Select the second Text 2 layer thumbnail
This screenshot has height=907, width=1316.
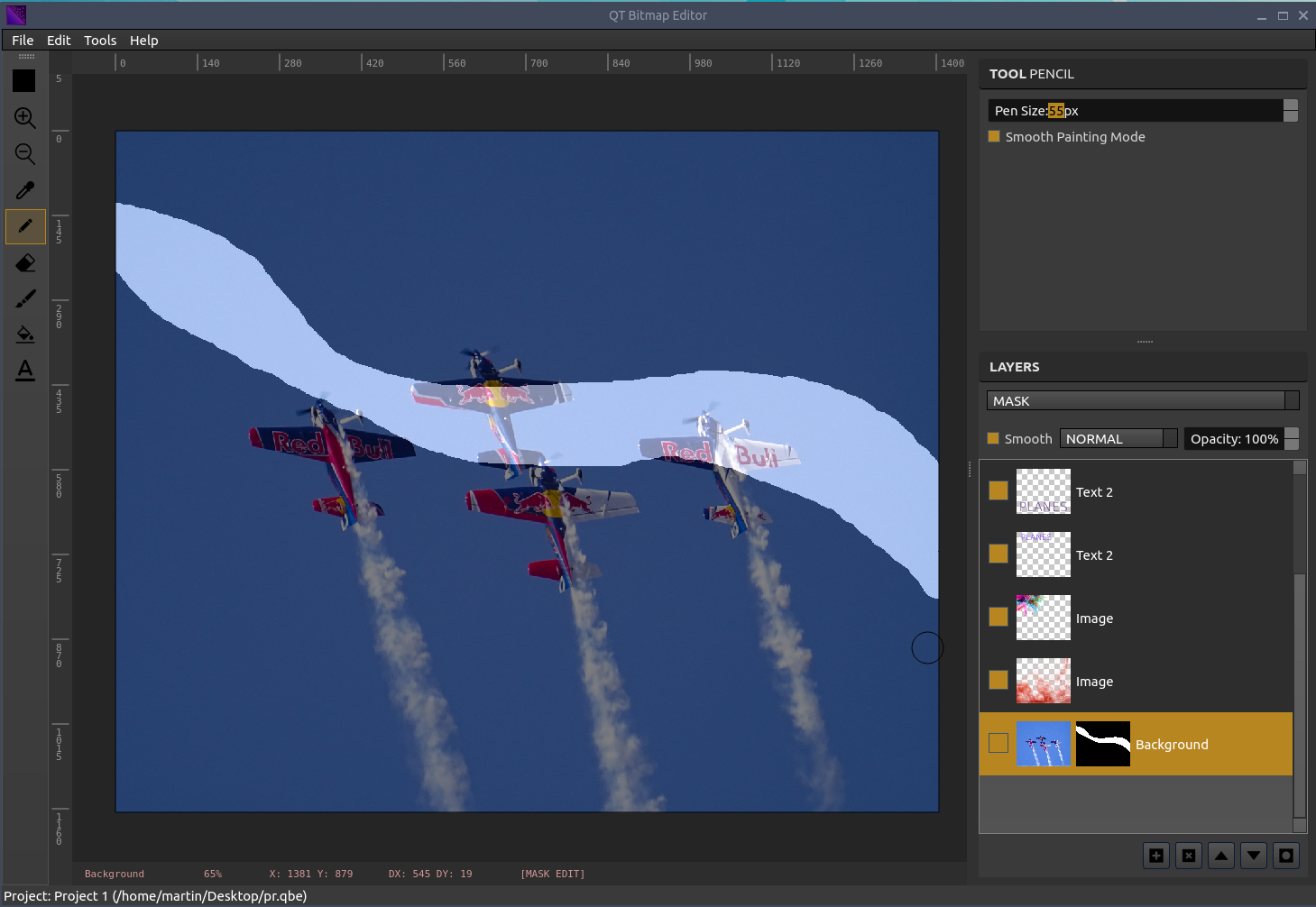(1044, 554)
